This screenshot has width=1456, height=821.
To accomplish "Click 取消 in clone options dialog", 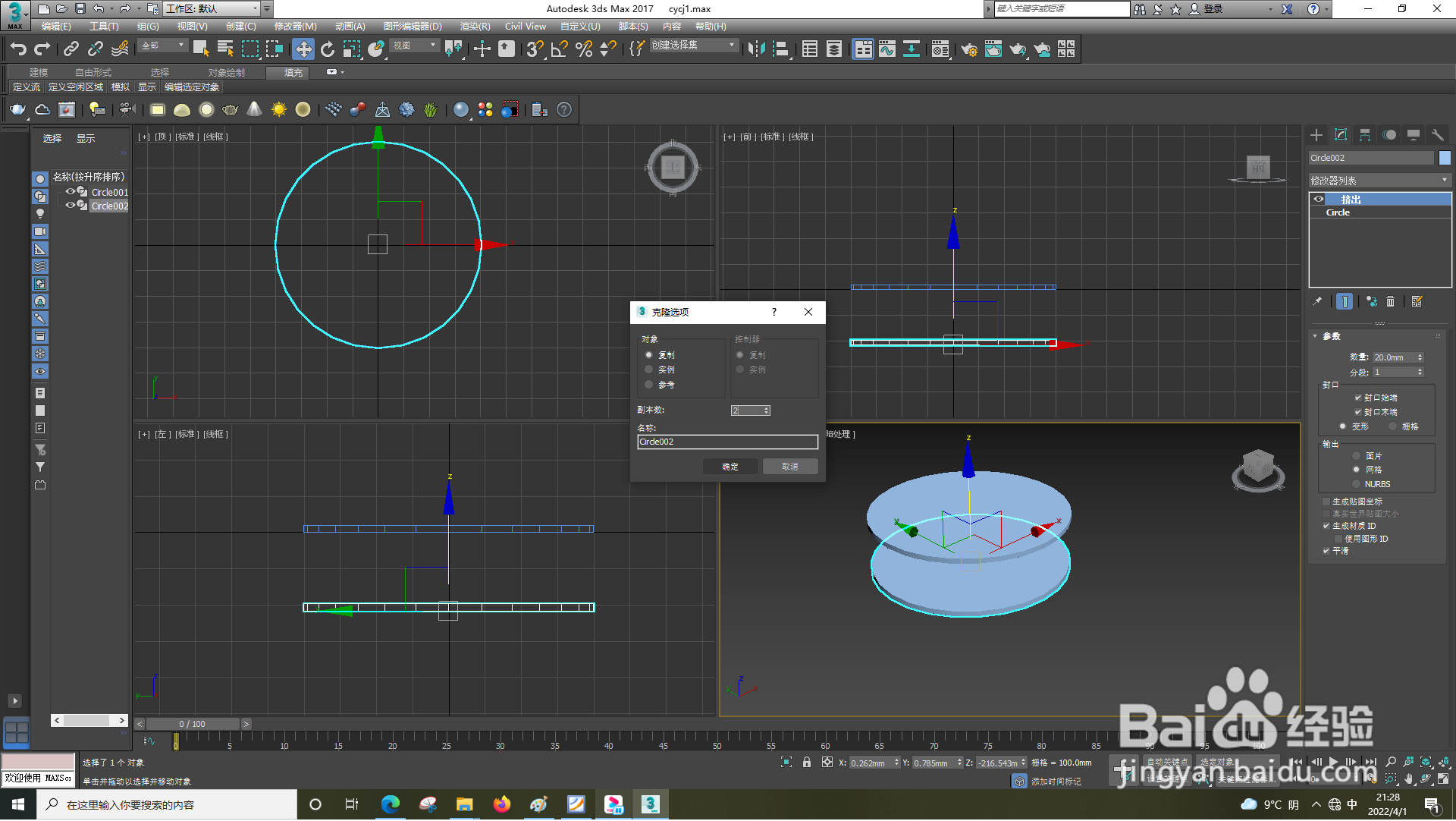I will (789, 467).
